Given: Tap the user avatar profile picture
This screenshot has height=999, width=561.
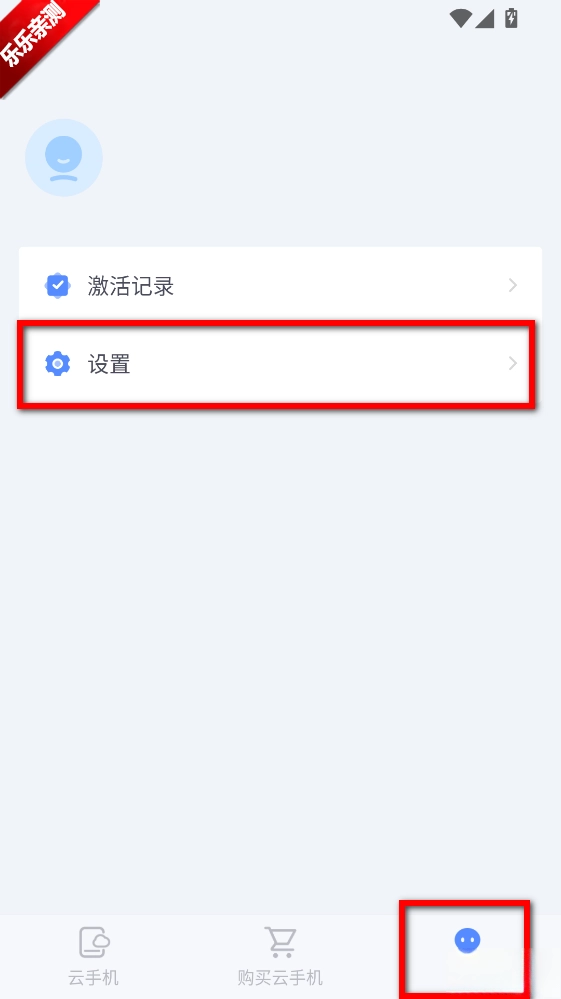Looking at the screenshot, I should [64, 157].
